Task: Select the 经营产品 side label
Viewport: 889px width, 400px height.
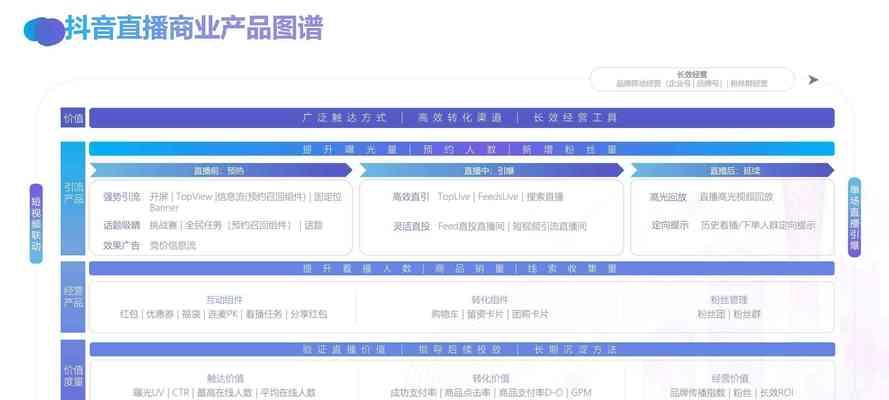Action: pyautogui.click(x=73, y=297)
